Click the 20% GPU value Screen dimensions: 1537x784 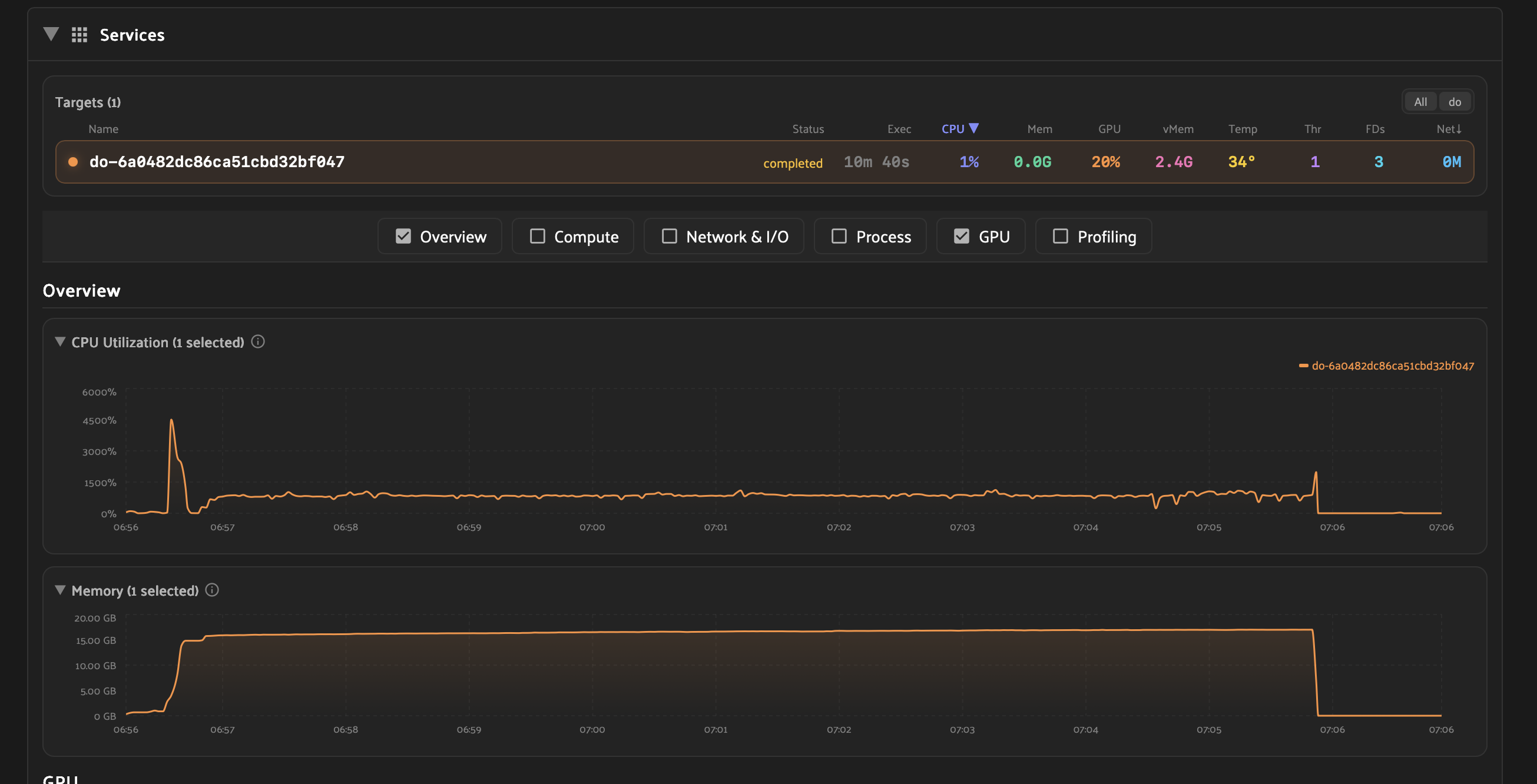[1105, 162]
